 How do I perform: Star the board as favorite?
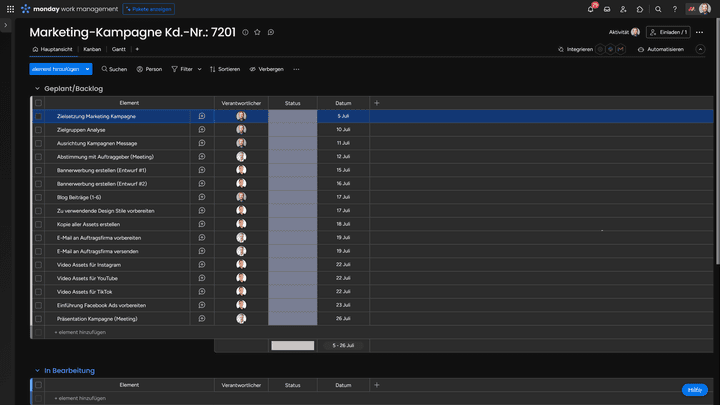click(257, 32)
